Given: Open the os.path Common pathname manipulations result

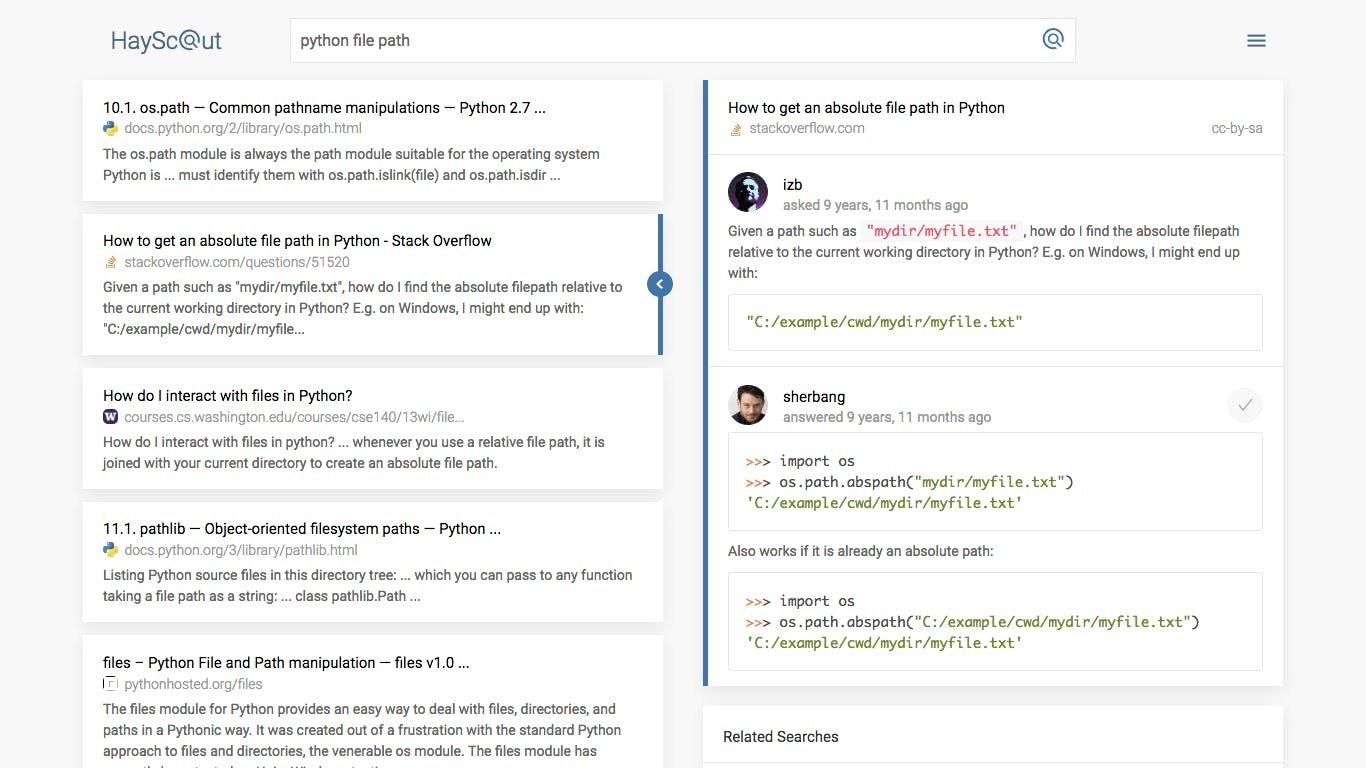Looking at the screenshot, I should tap(324, 108).
